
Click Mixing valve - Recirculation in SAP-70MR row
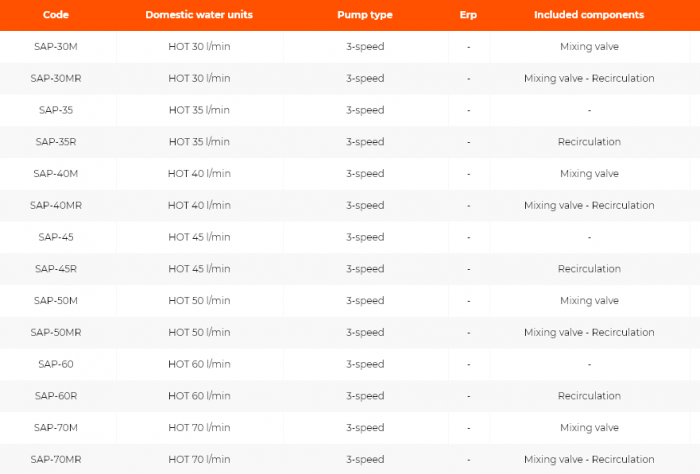pyautogui.click(x=589, y=459)
